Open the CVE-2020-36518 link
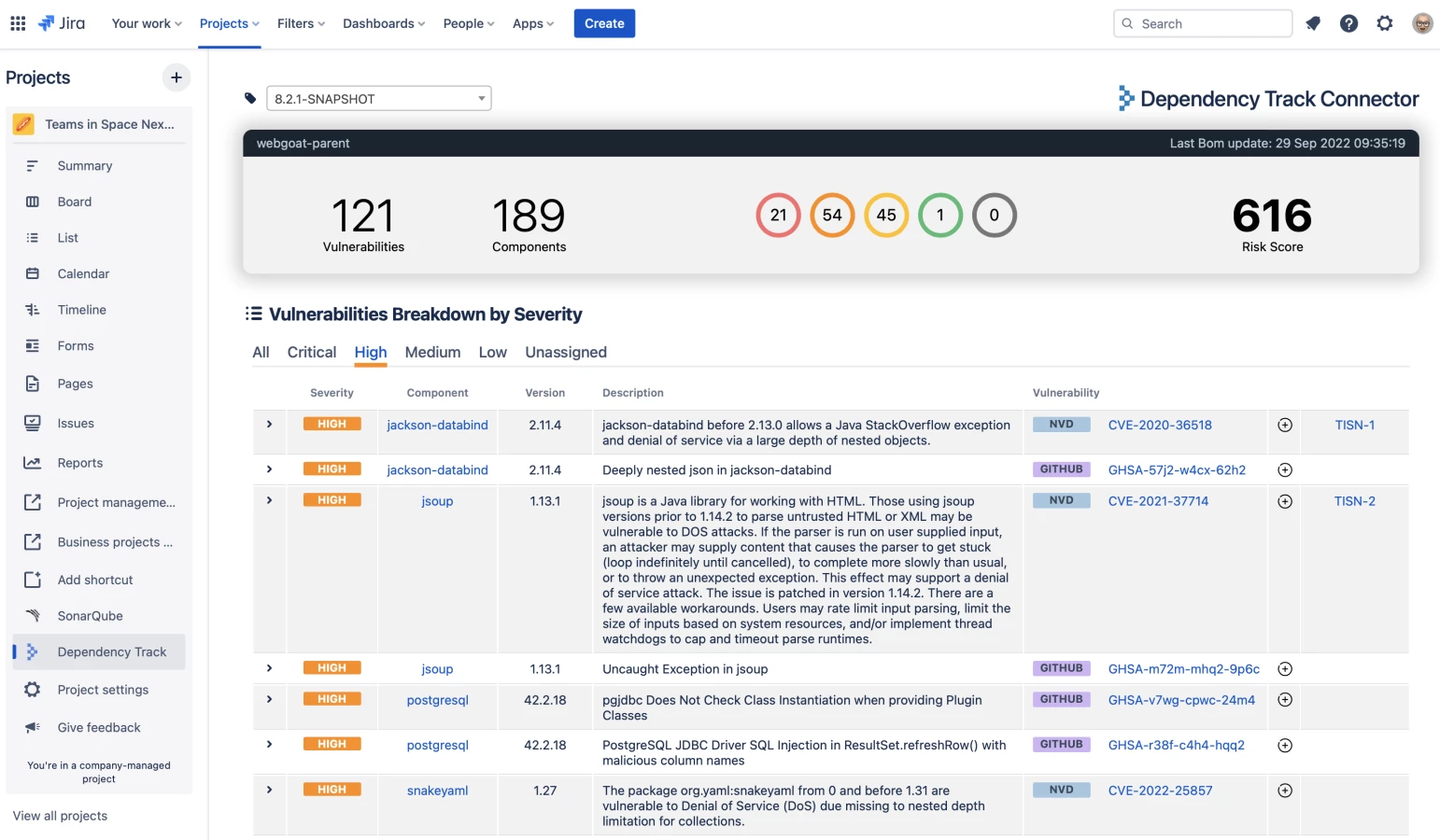Viewport: 1440px width, 840px height. [x=1160, y=426]
